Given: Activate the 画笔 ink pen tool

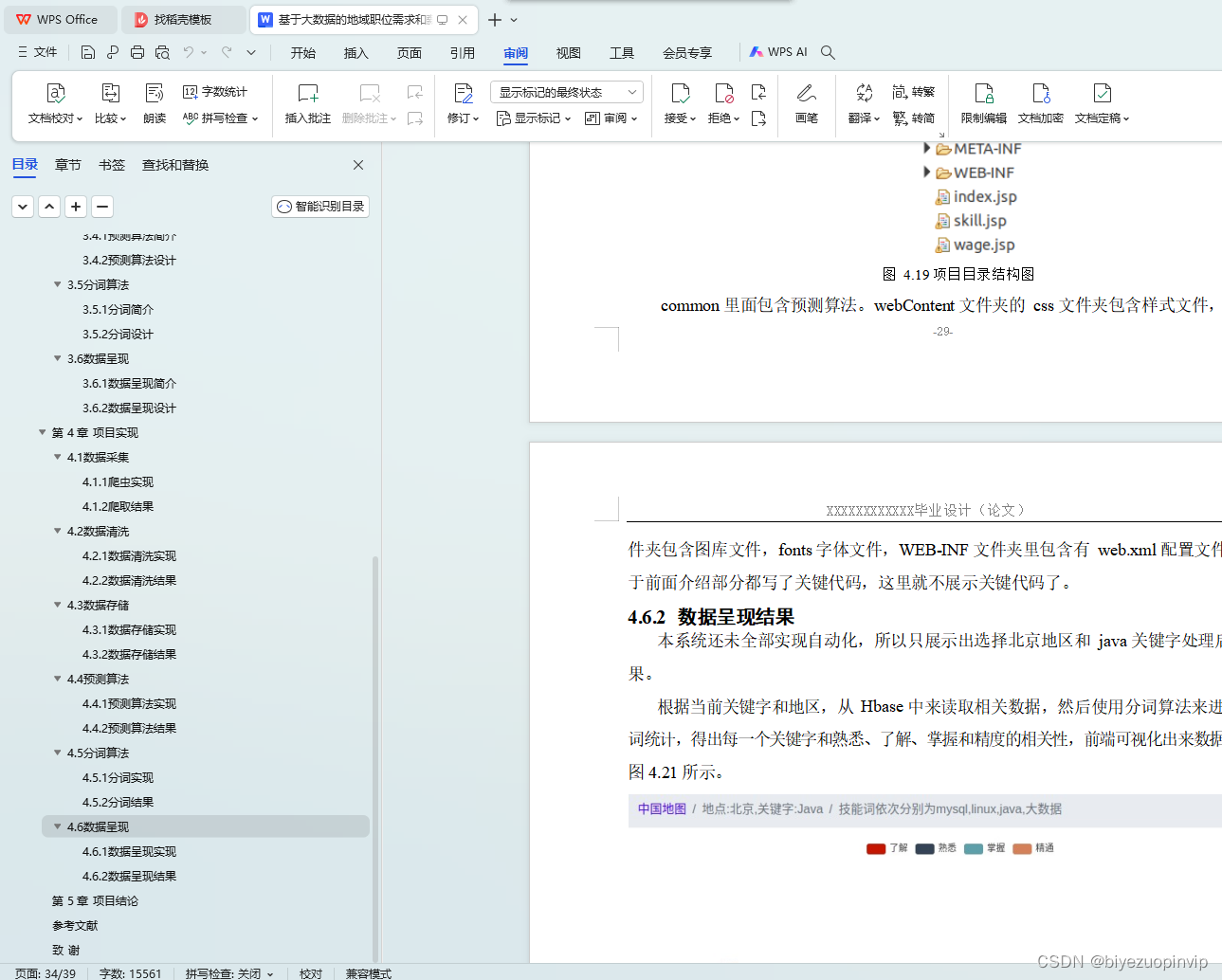Looking at the screenshot, I should point(806,104).
